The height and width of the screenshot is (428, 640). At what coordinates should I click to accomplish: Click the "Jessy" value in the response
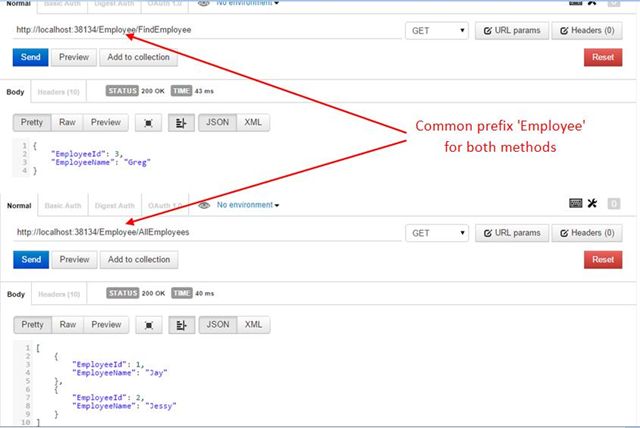click(161, 406)
